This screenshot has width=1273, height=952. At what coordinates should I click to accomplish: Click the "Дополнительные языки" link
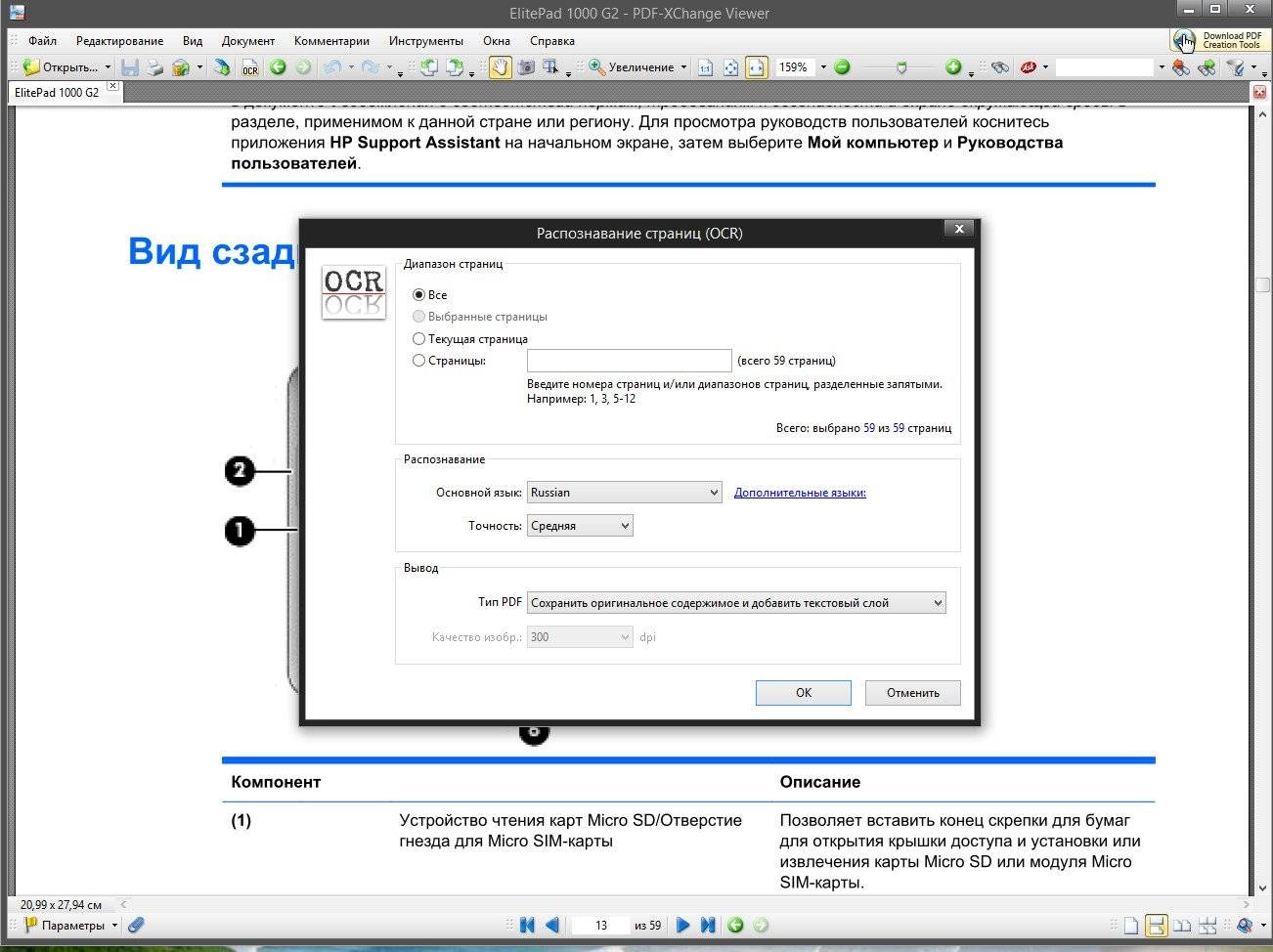800,493
